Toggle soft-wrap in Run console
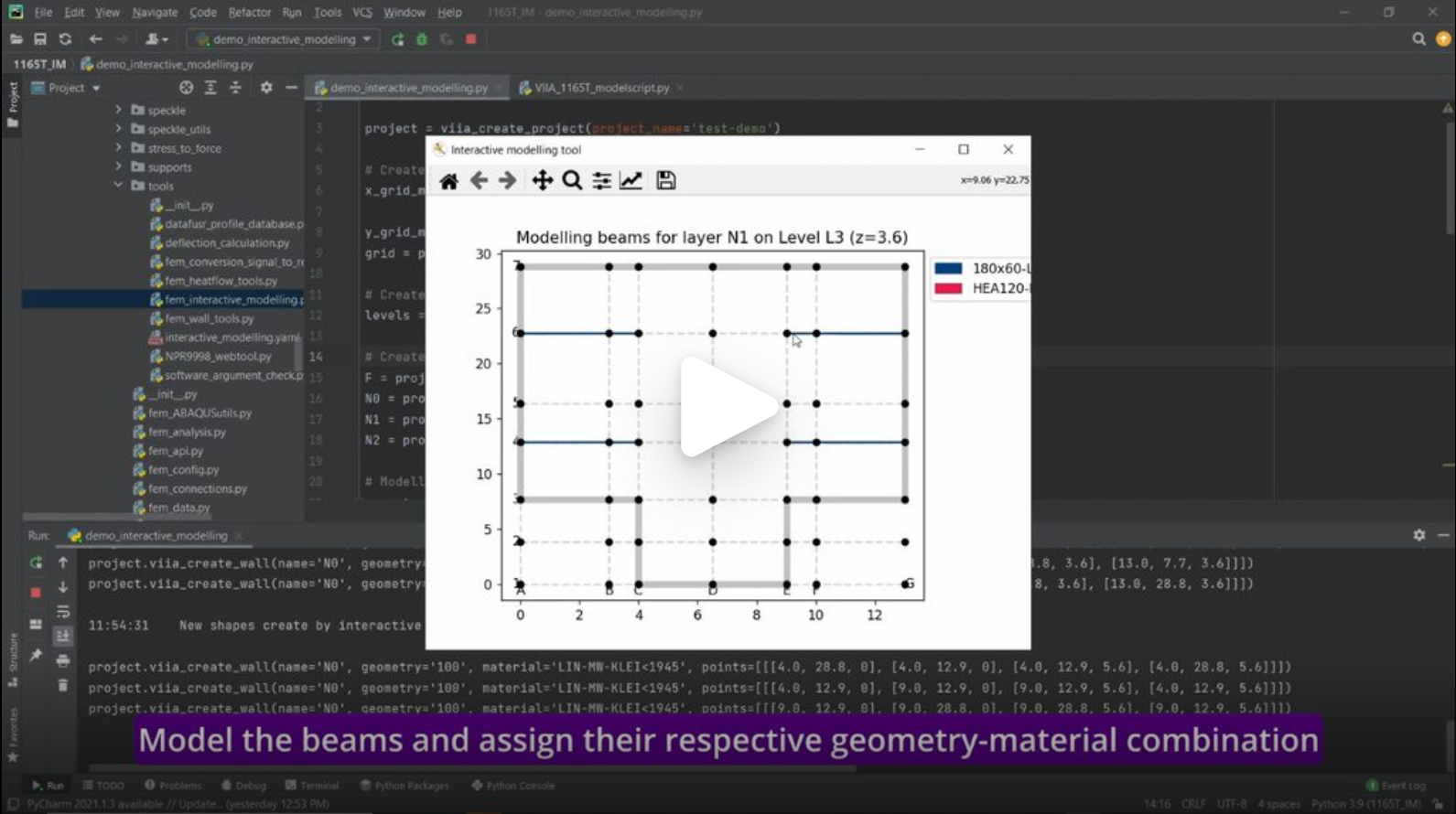Viewport: 1456px width, 814px height. 63,612
